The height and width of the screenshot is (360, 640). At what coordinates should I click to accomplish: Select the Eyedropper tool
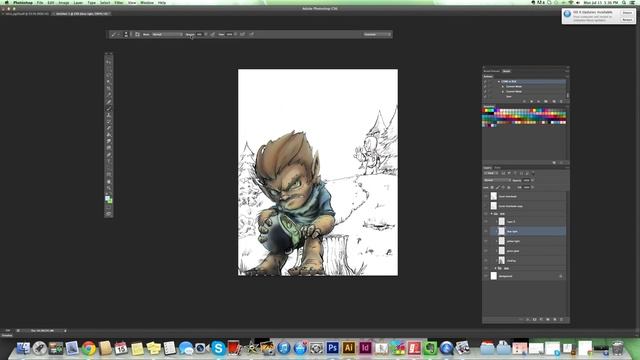[x=109, y=96]
